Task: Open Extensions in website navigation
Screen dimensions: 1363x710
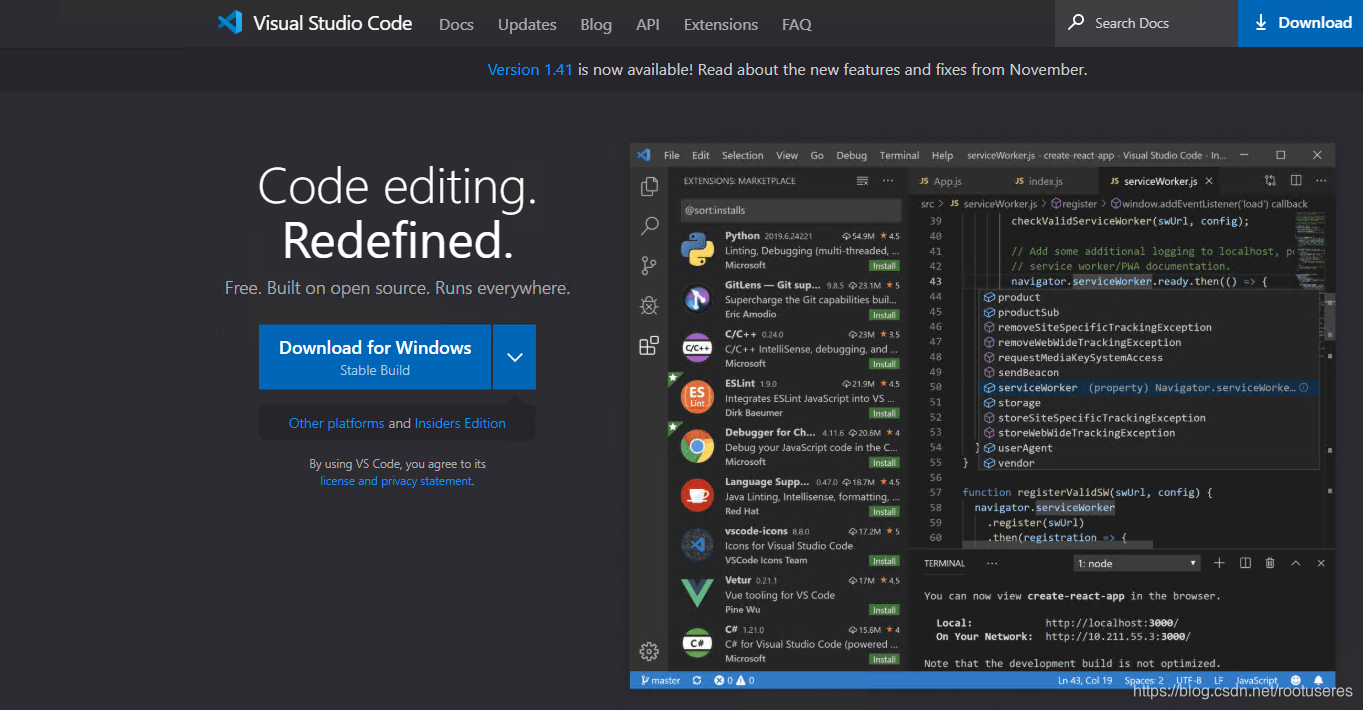Action: click(x=721, y=24)
